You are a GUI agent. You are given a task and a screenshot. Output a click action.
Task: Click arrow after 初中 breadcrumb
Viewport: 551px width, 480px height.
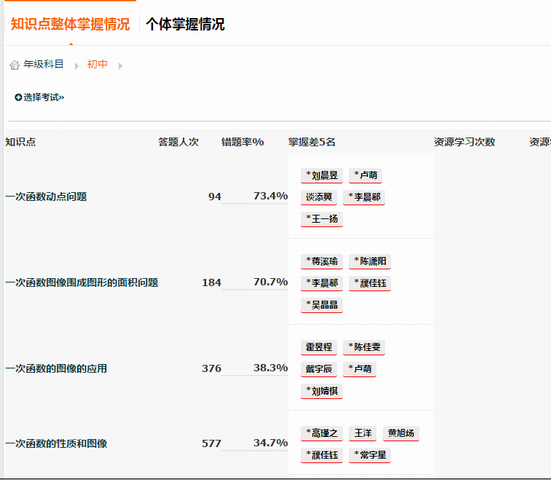pyautogui.click(x=120, y=66)
